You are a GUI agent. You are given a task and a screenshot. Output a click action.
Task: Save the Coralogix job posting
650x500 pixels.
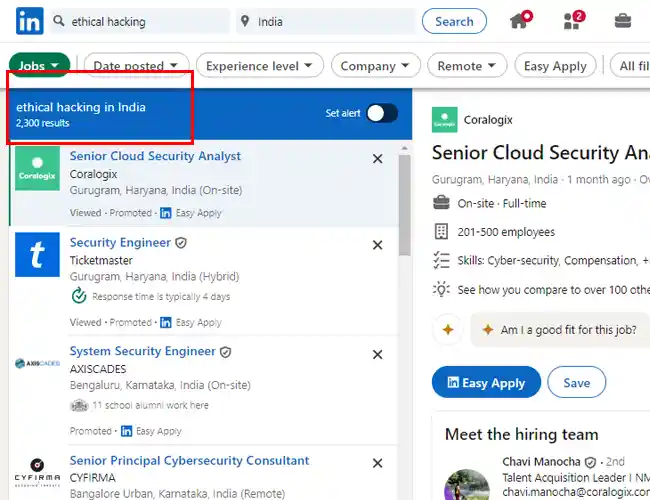click(x=576, y=382)
